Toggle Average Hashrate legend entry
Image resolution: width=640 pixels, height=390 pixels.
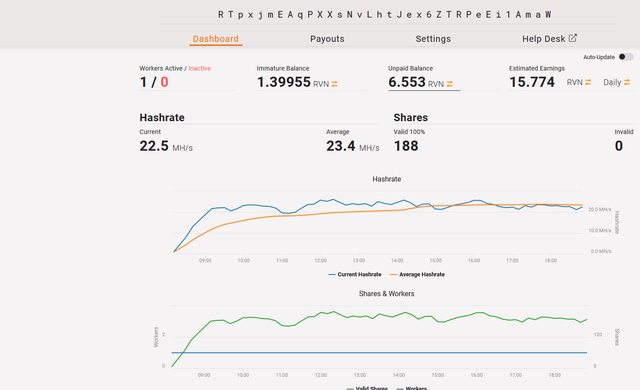click(417, 275)
